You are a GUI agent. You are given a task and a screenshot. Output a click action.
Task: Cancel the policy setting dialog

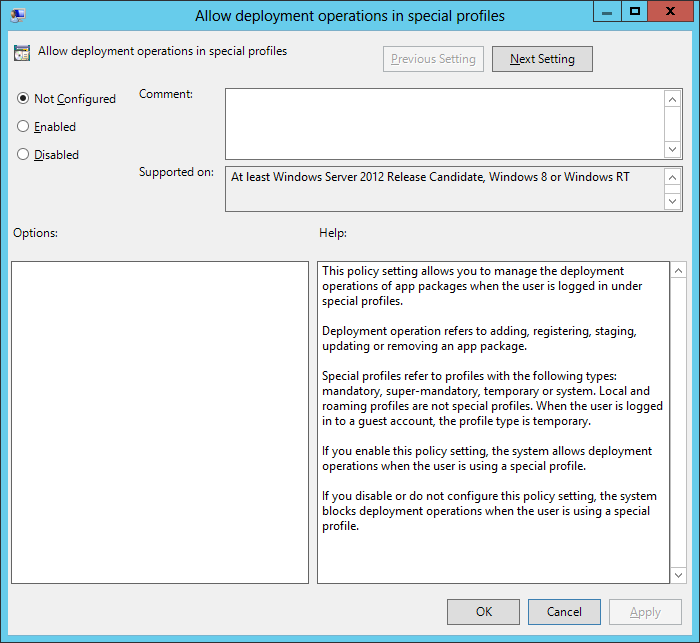click(x=564, y=612)
